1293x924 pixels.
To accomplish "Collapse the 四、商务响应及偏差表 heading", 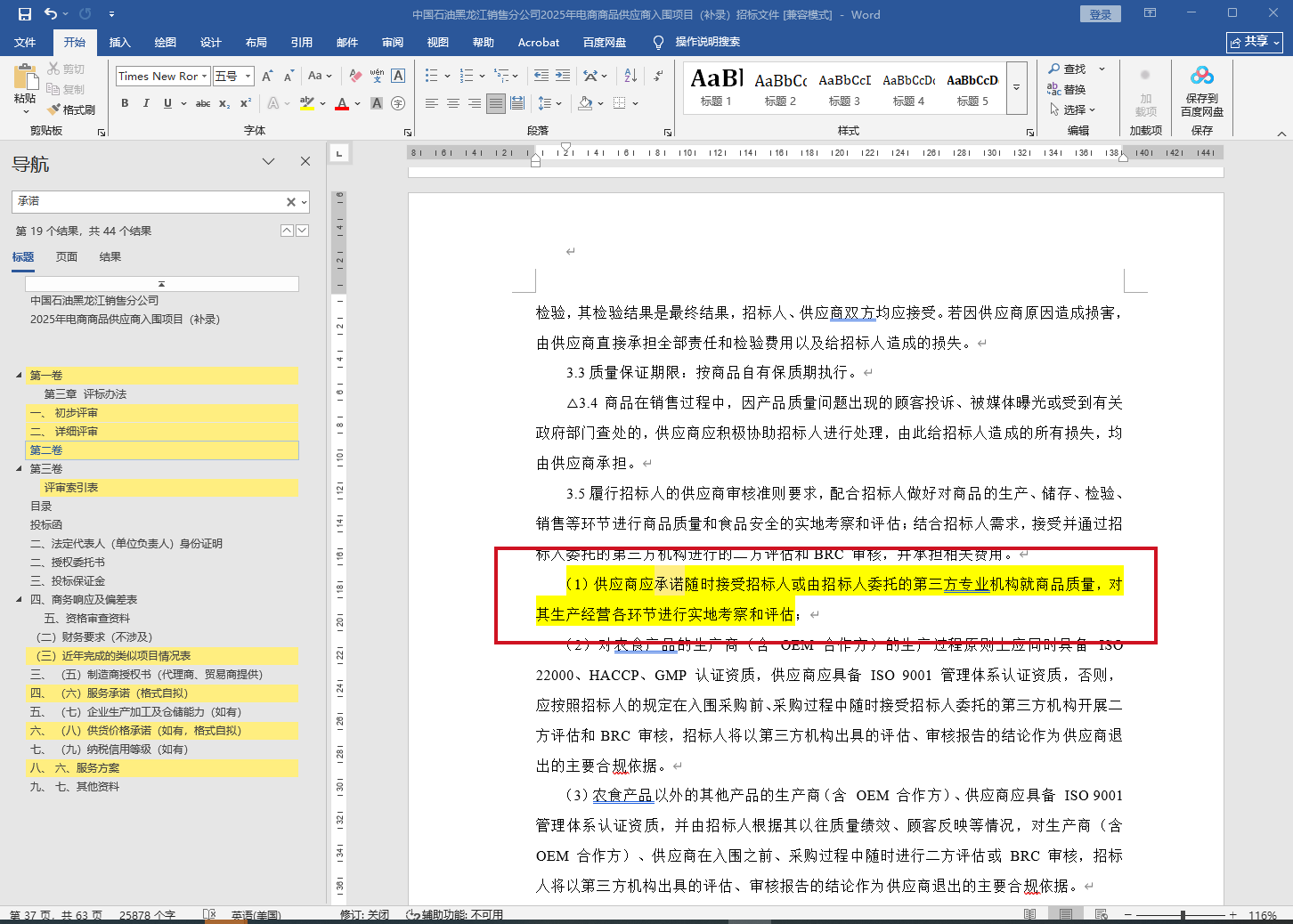I will coord(19,599).
